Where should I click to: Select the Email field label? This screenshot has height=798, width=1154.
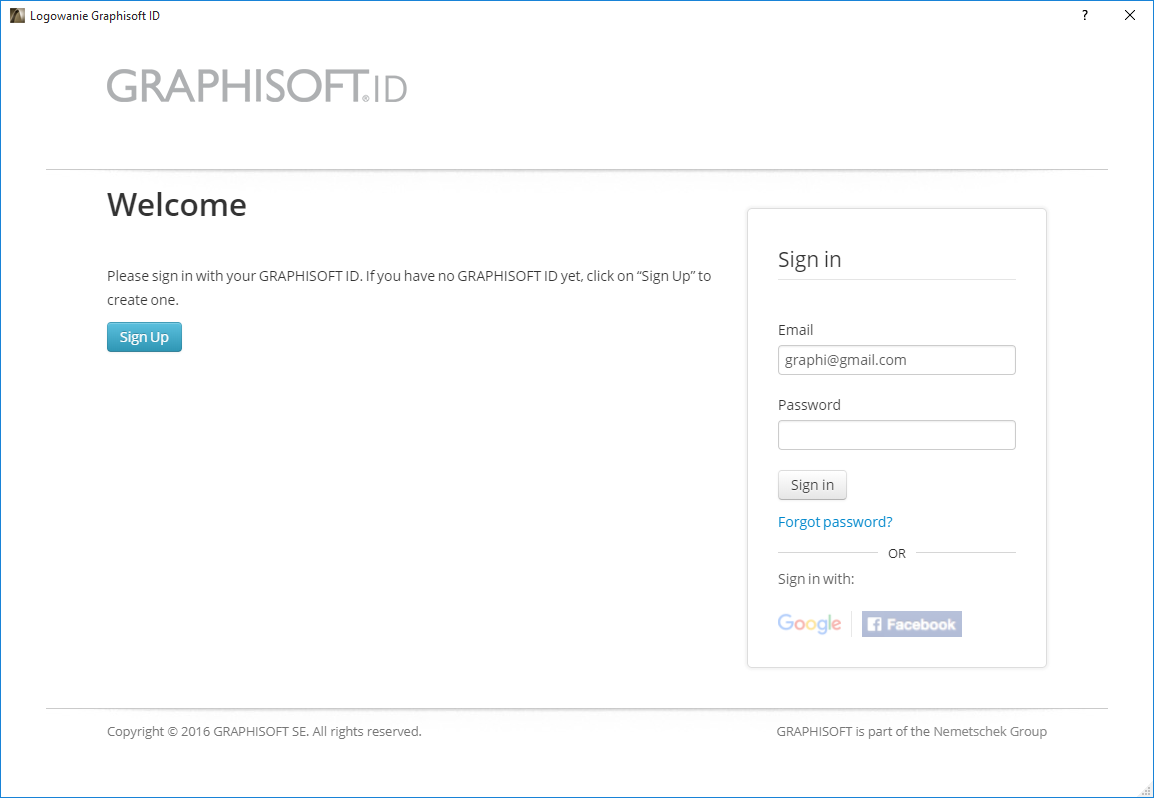tap(796, 330)
